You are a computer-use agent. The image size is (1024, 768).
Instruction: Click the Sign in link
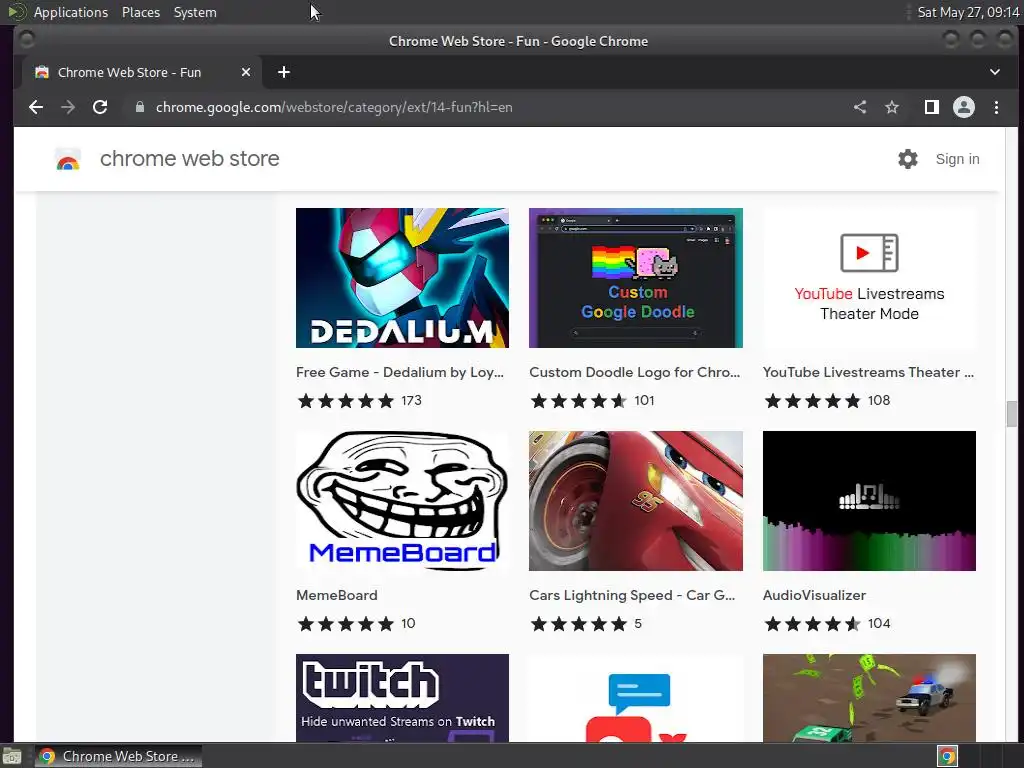pyautogui.click(x=957, y=159)
